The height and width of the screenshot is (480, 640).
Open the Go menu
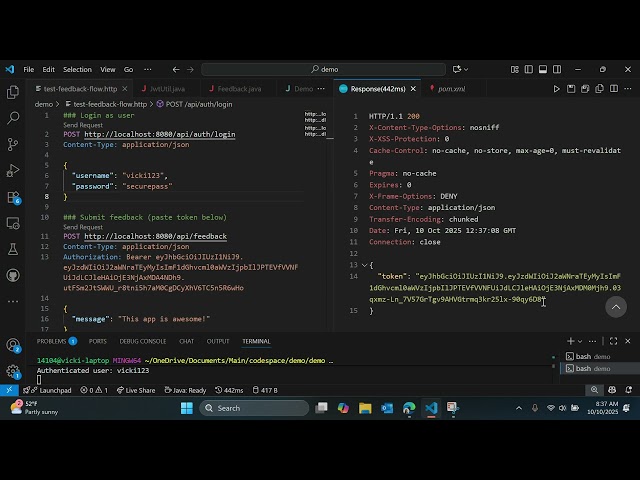pyautogui.click(x=129, y=69)
